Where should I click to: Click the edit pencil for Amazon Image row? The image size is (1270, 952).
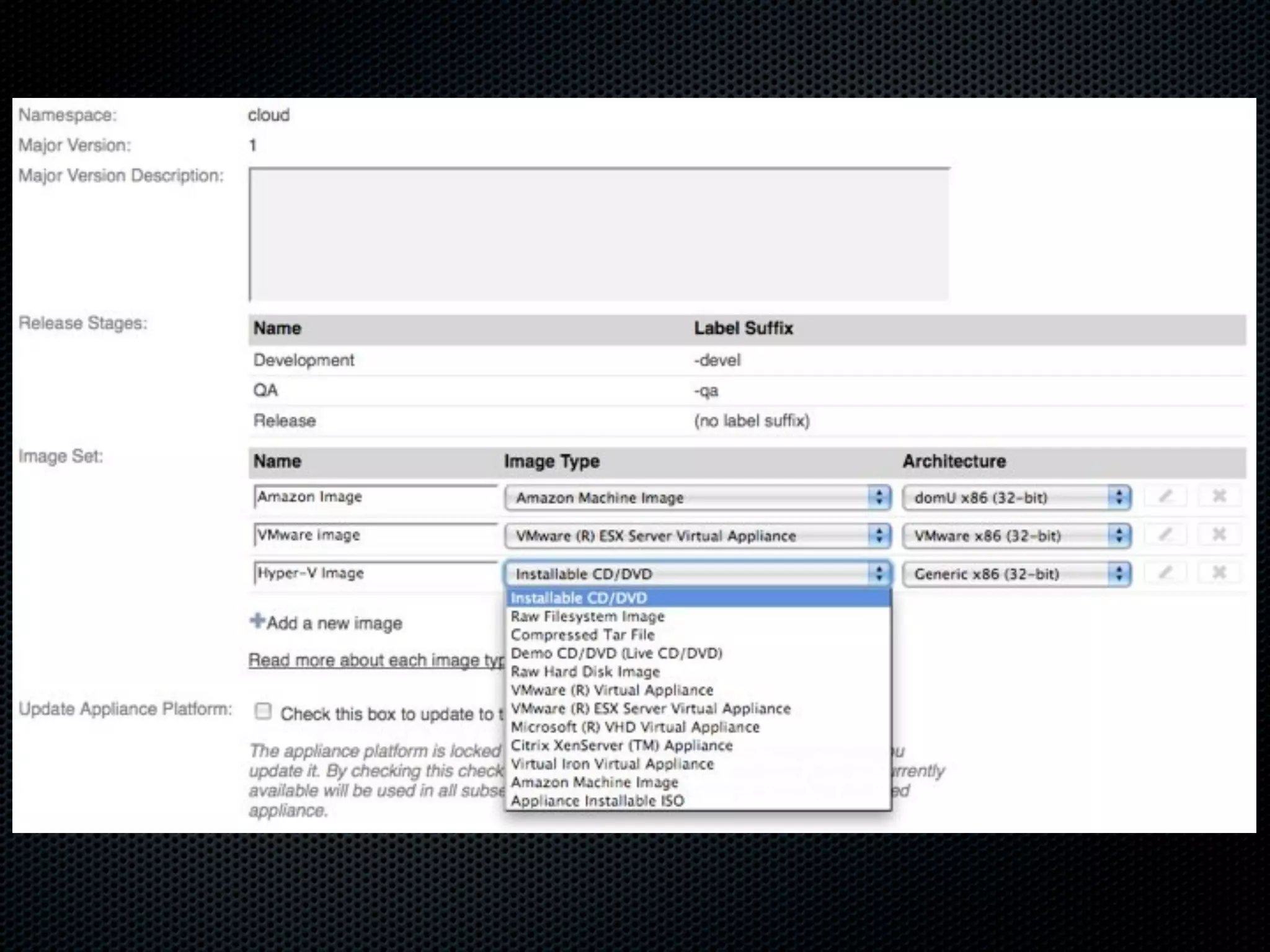pyautogui.click(x=1166, y=496)
